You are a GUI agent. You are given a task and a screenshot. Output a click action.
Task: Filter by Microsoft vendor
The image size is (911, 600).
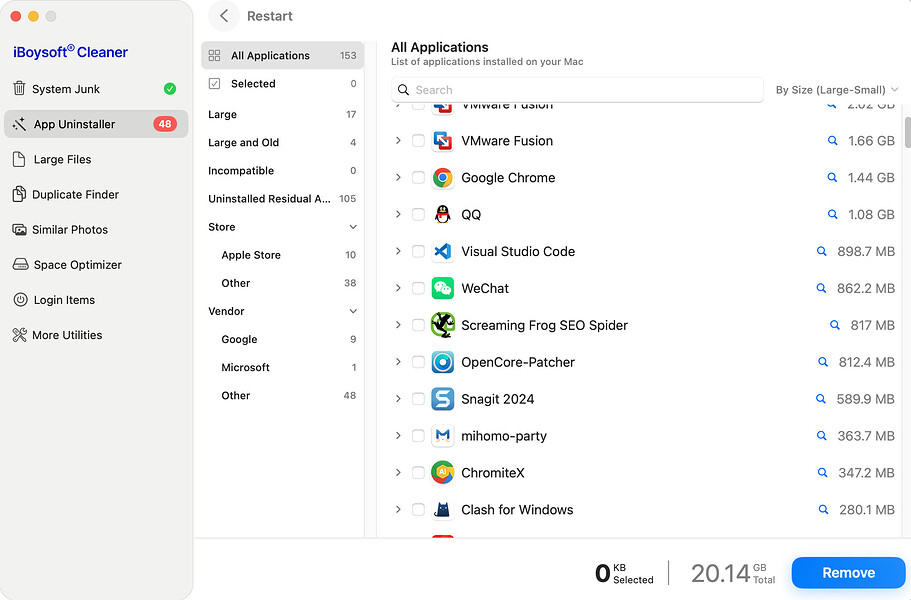pos(282,368)
